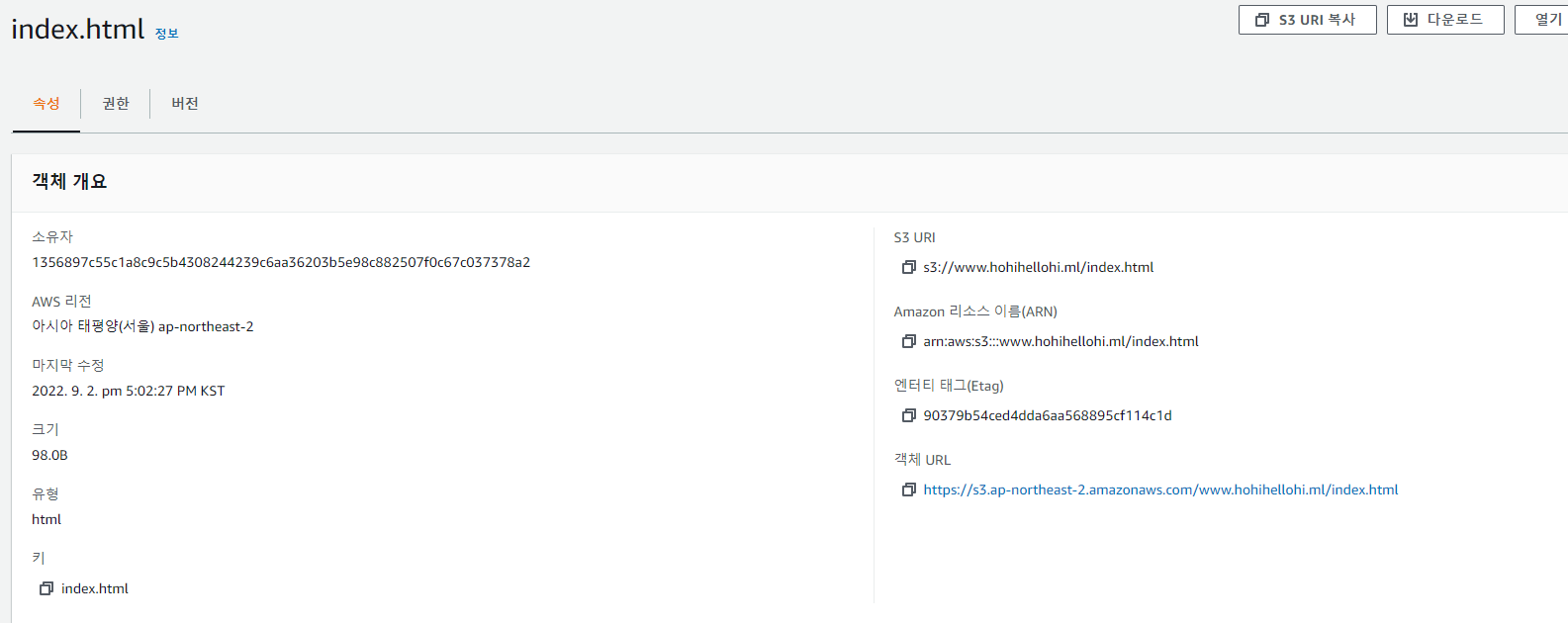
Task: Select the 속성 properties tab
Action: [46, 103]
